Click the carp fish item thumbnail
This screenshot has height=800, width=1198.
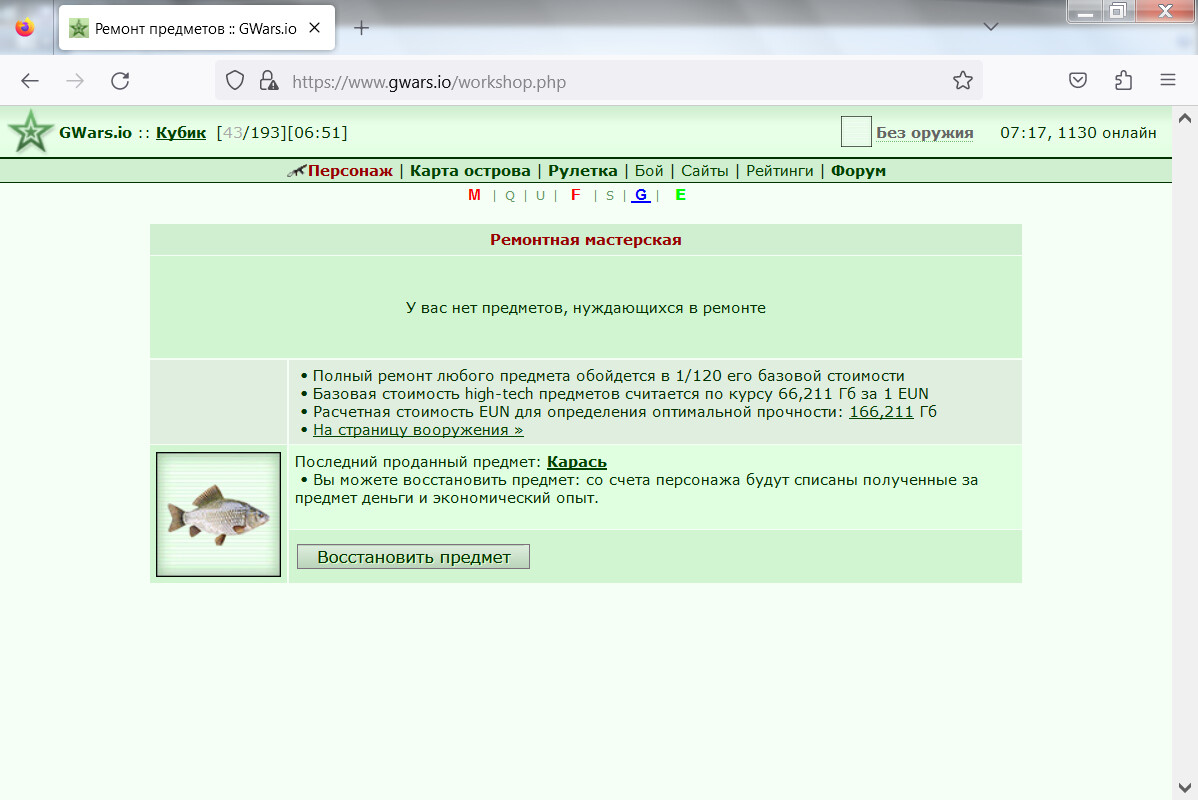tap(219, 514)
